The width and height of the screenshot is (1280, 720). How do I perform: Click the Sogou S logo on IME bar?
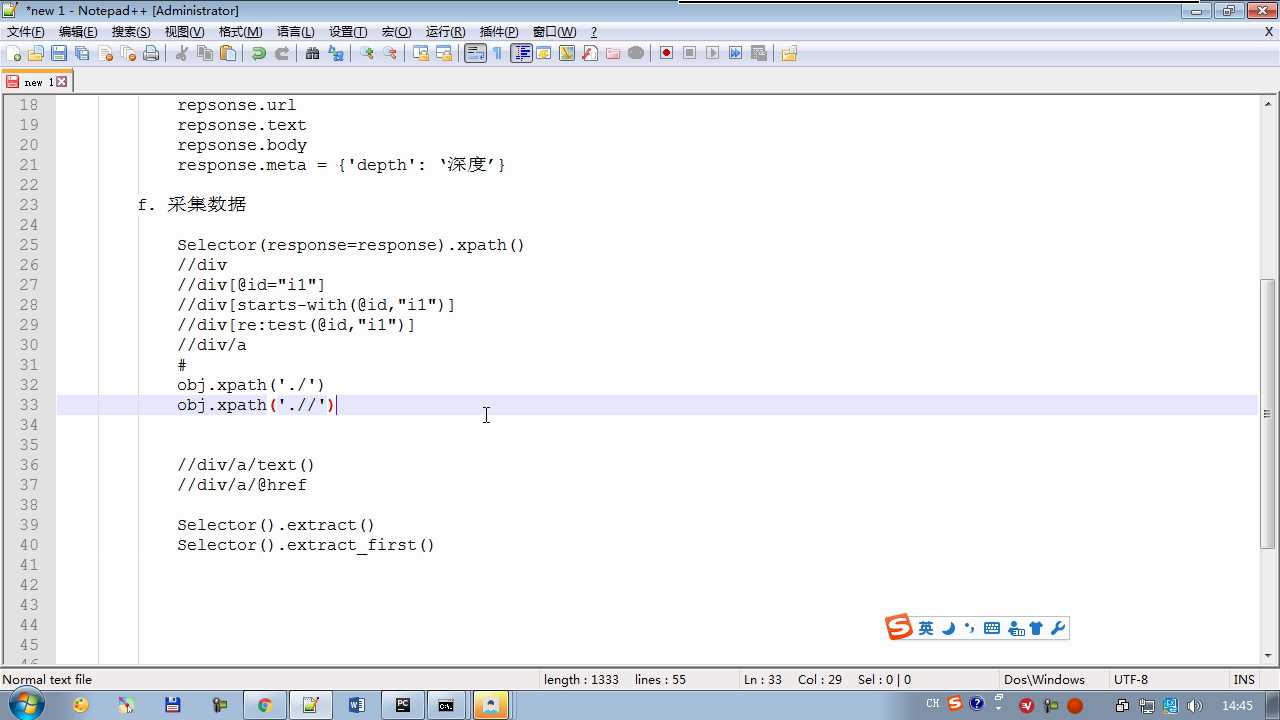coord(899,628)
